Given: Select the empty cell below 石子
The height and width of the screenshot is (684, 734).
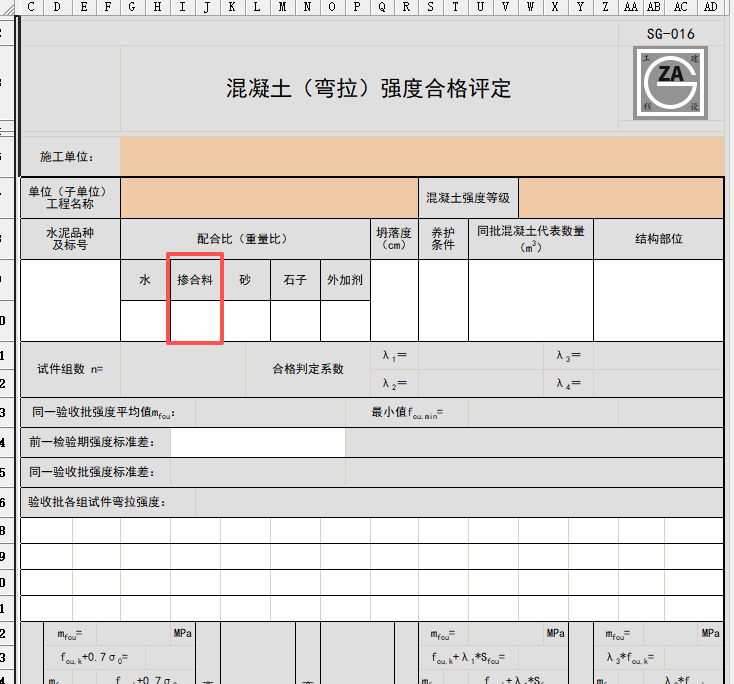Looking at the screenshot, I should (295, 321).
